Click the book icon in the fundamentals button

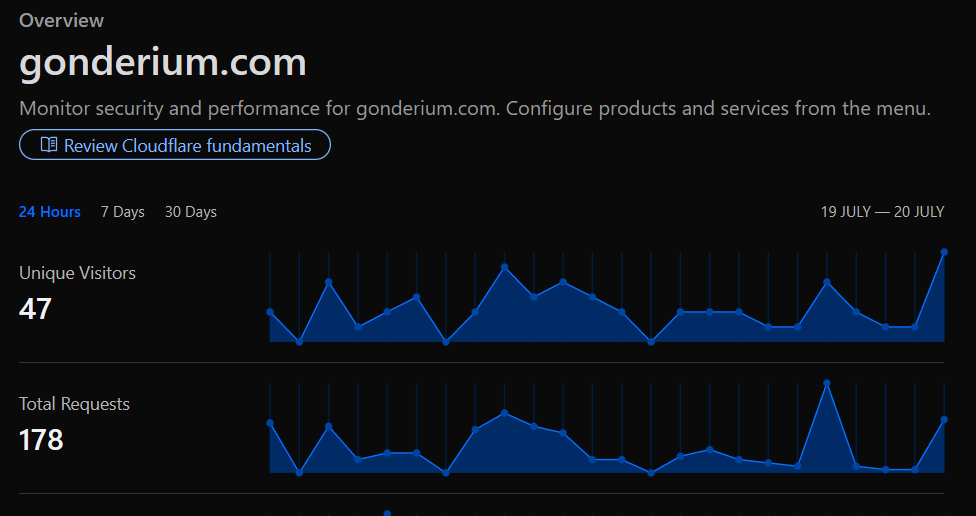49,145
